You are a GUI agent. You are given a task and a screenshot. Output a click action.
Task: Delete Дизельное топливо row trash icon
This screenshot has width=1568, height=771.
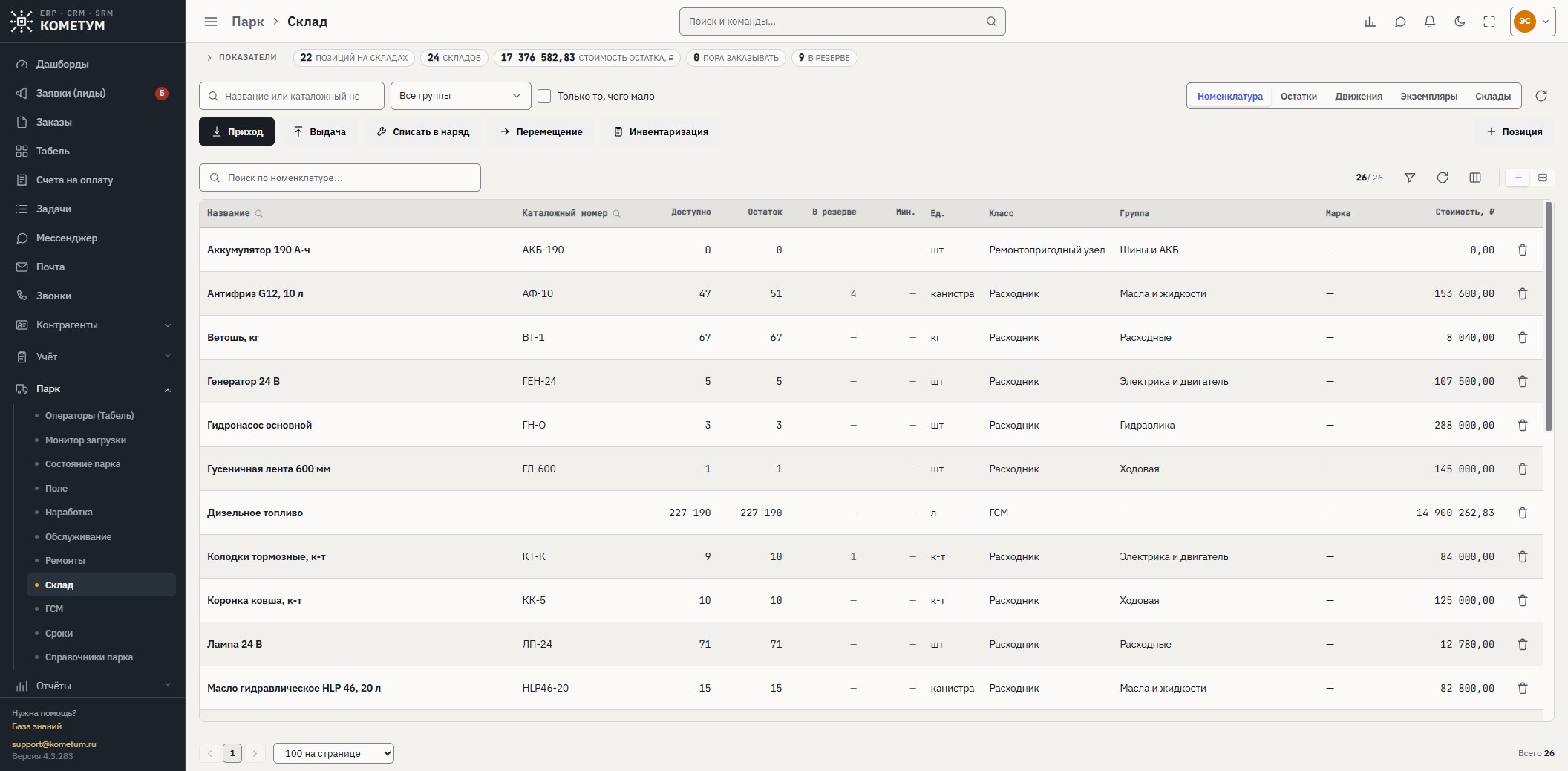(1523, 513)
